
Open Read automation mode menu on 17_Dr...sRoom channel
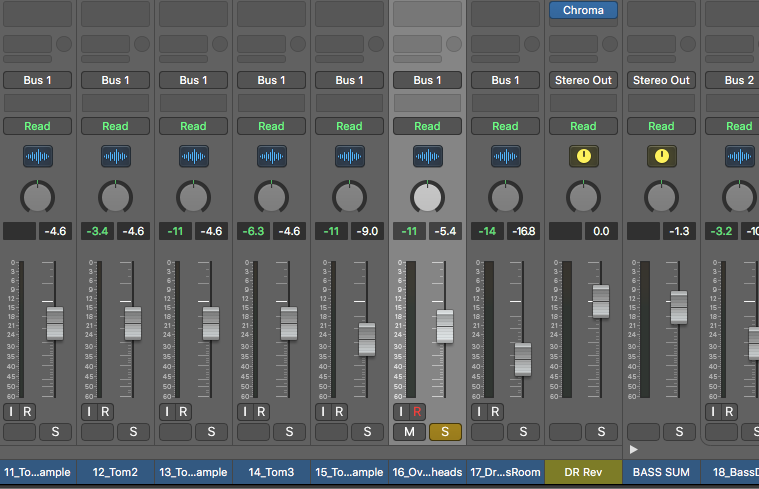(x=505, y=126)
